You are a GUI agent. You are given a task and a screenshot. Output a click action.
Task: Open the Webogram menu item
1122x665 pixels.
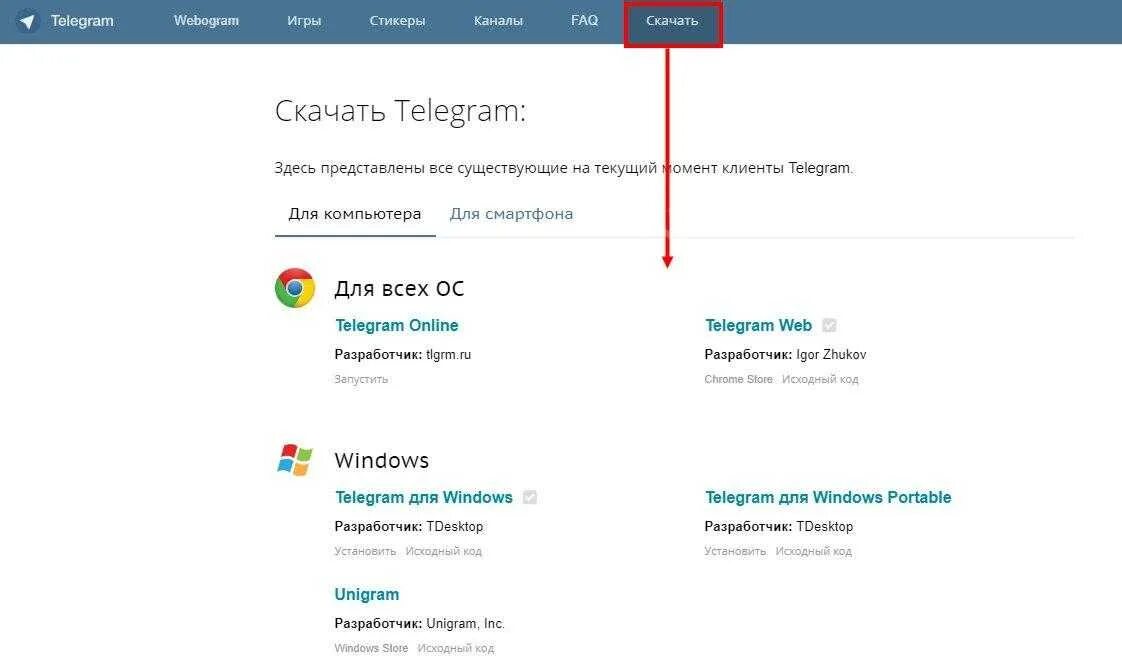click(206, 21)
